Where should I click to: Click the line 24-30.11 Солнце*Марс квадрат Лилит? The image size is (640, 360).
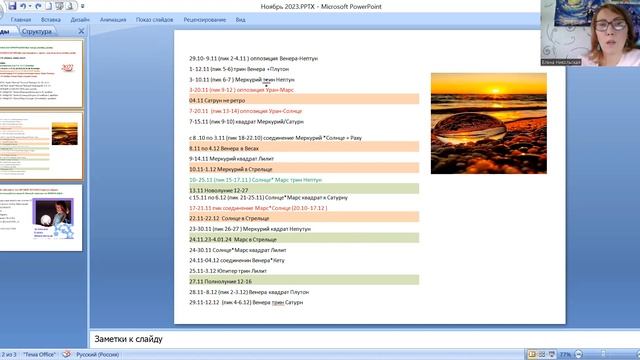(238, 250)
